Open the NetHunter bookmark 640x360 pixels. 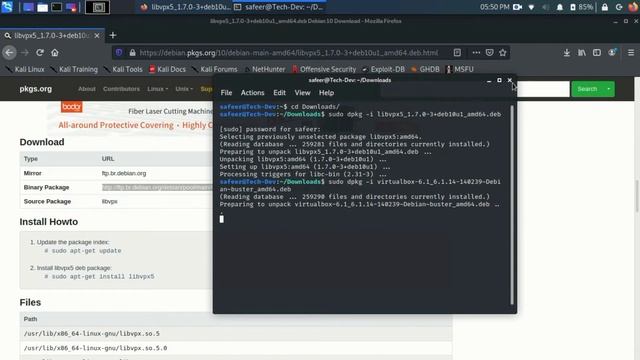click(x=264, y=69)
